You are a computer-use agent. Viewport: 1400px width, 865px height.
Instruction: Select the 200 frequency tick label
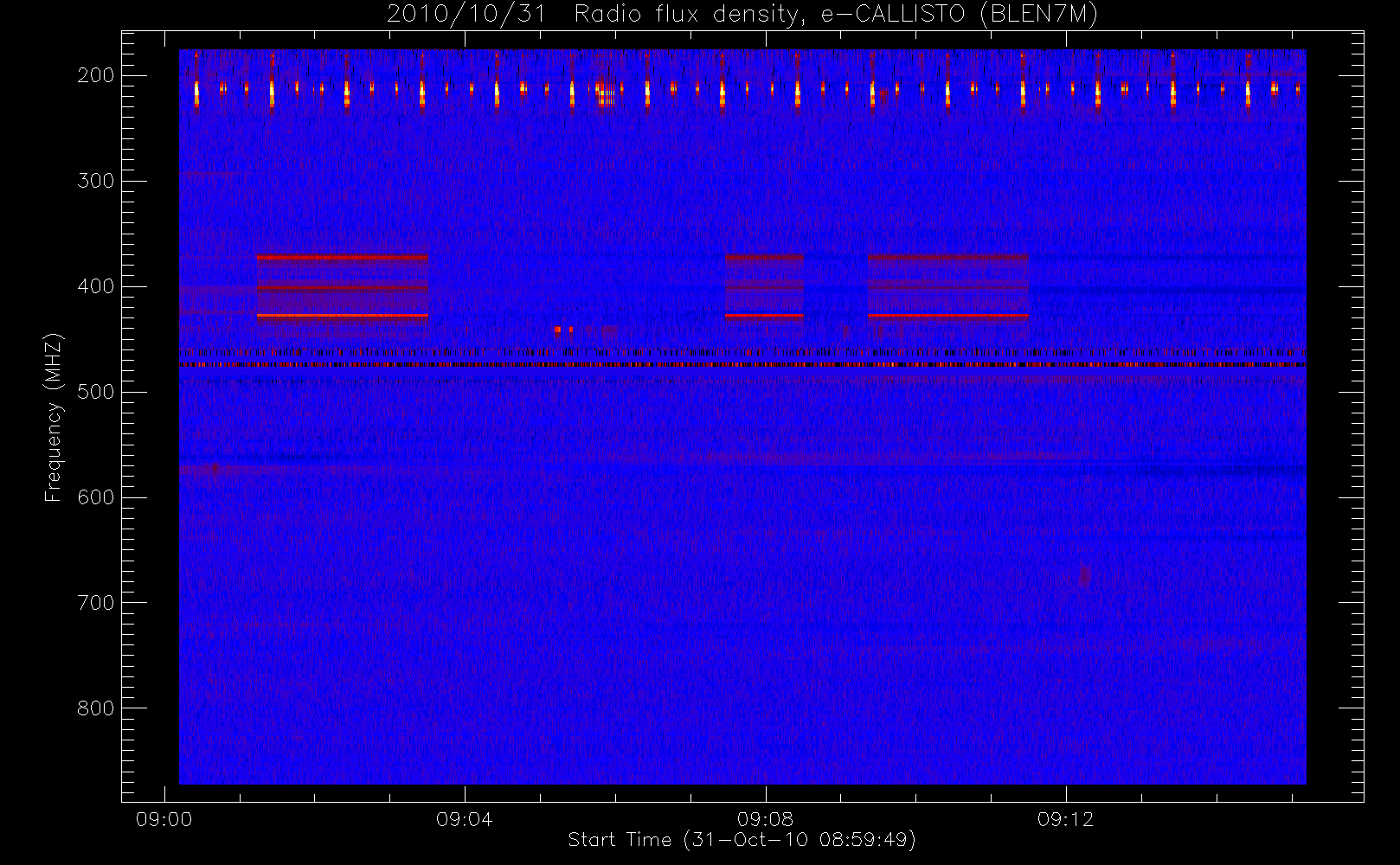coord(96,75)
